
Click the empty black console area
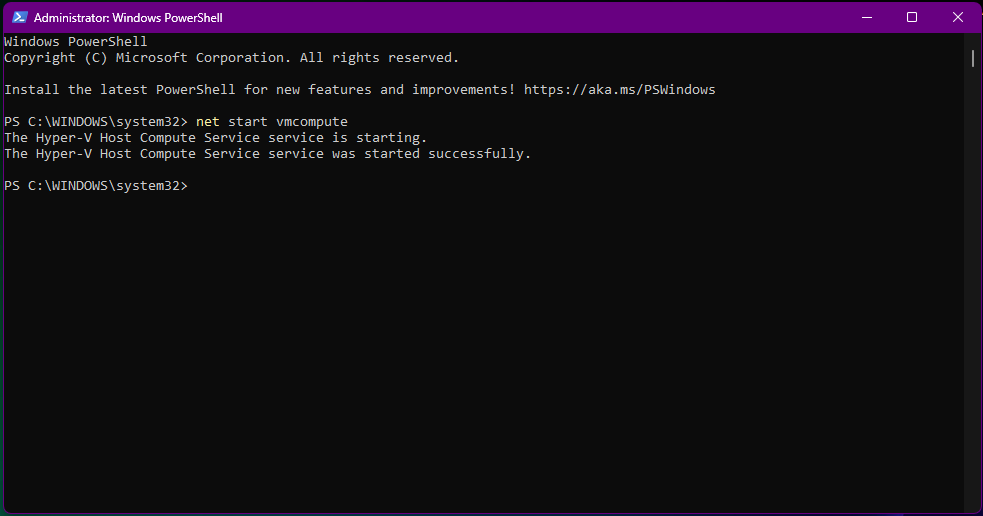point(483,351)
